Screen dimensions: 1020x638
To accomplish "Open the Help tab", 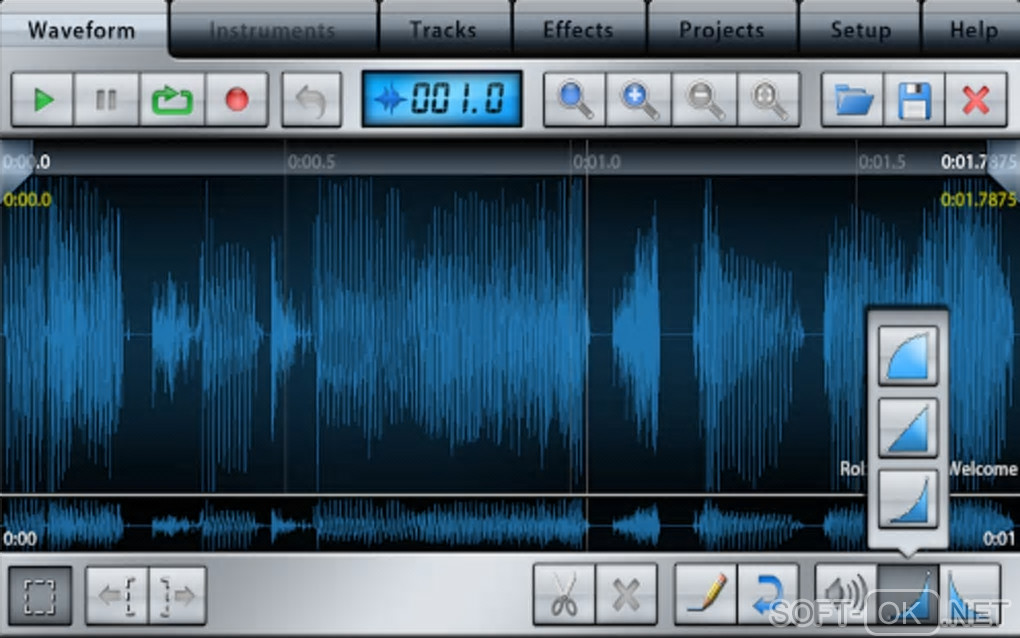I will [973, 30].
